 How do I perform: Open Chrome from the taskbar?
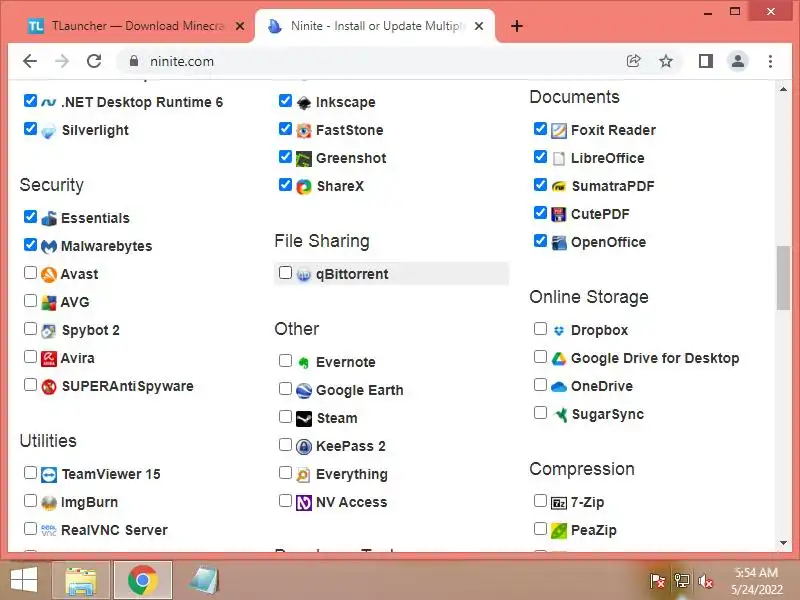(142, 580)
